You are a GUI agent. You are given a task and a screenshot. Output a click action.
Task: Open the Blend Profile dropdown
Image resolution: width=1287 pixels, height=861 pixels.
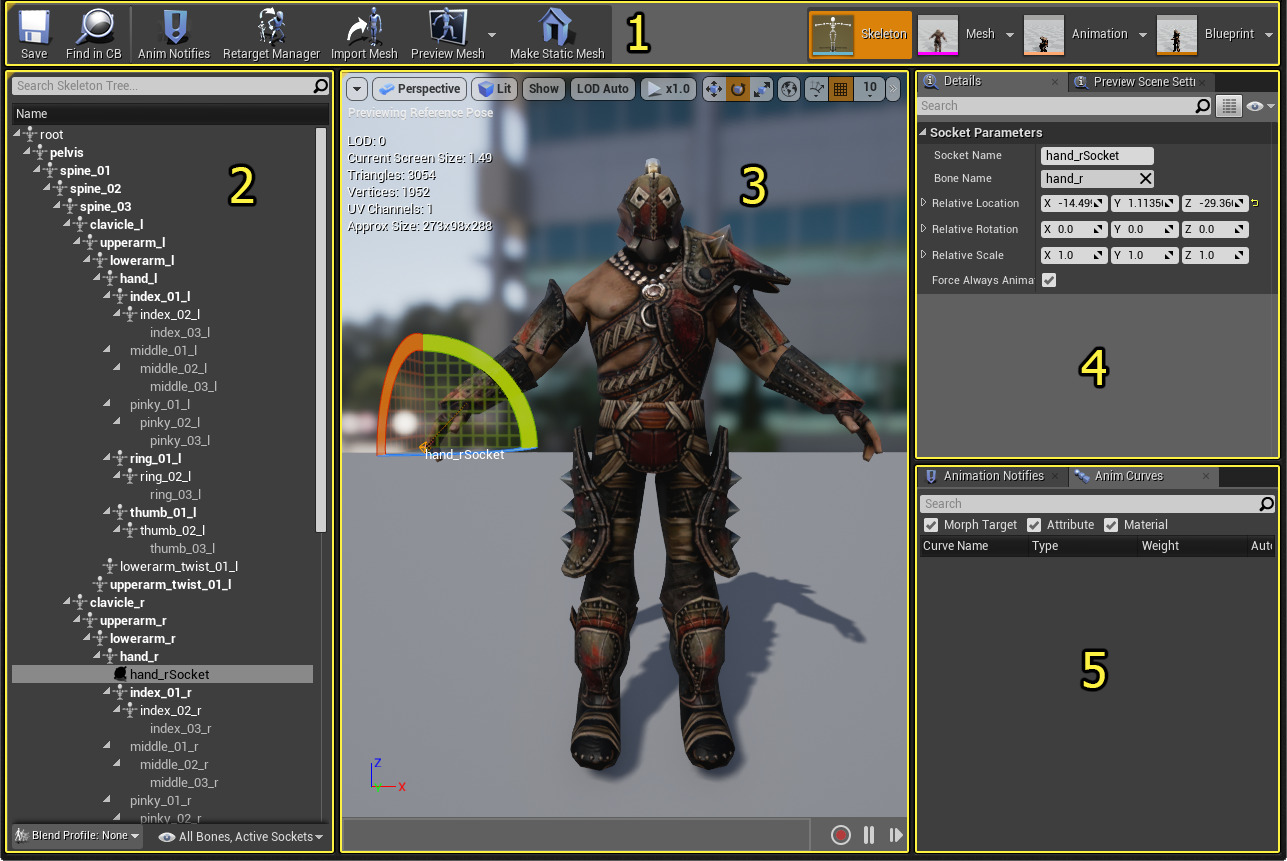(78, 836)
